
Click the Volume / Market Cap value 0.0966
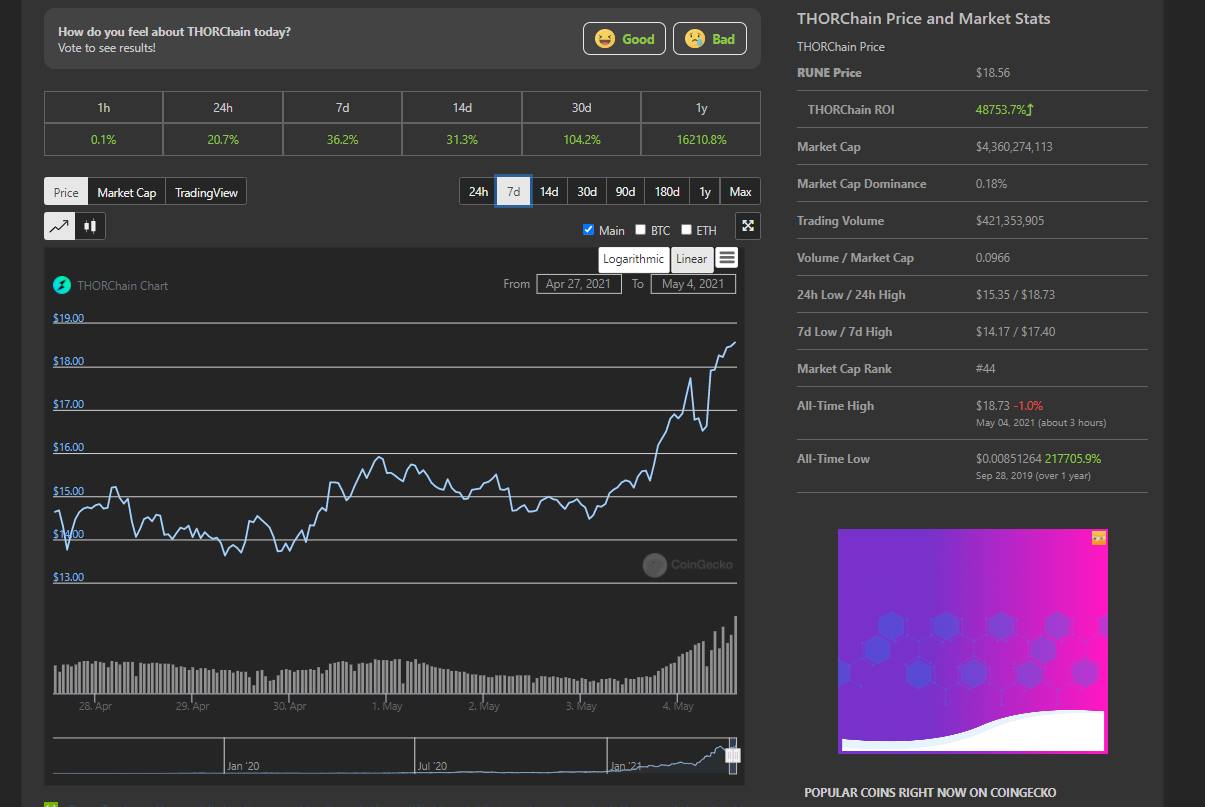tap(993, 258)
